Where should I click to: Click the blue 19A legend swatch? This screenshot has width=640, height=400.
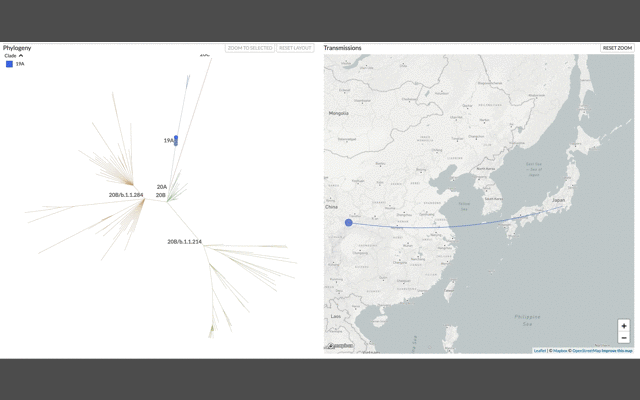click(10, 64)
